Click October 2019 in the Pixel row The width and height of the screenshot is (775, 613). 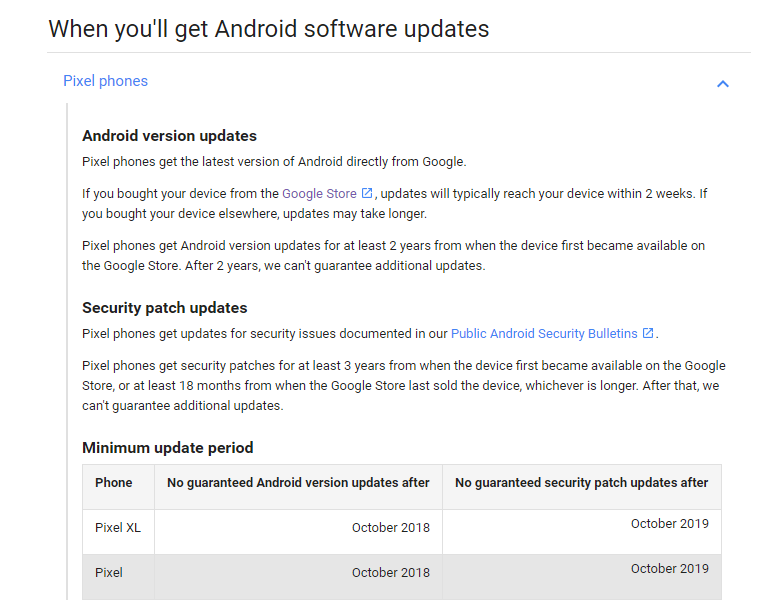click(669, 568)
